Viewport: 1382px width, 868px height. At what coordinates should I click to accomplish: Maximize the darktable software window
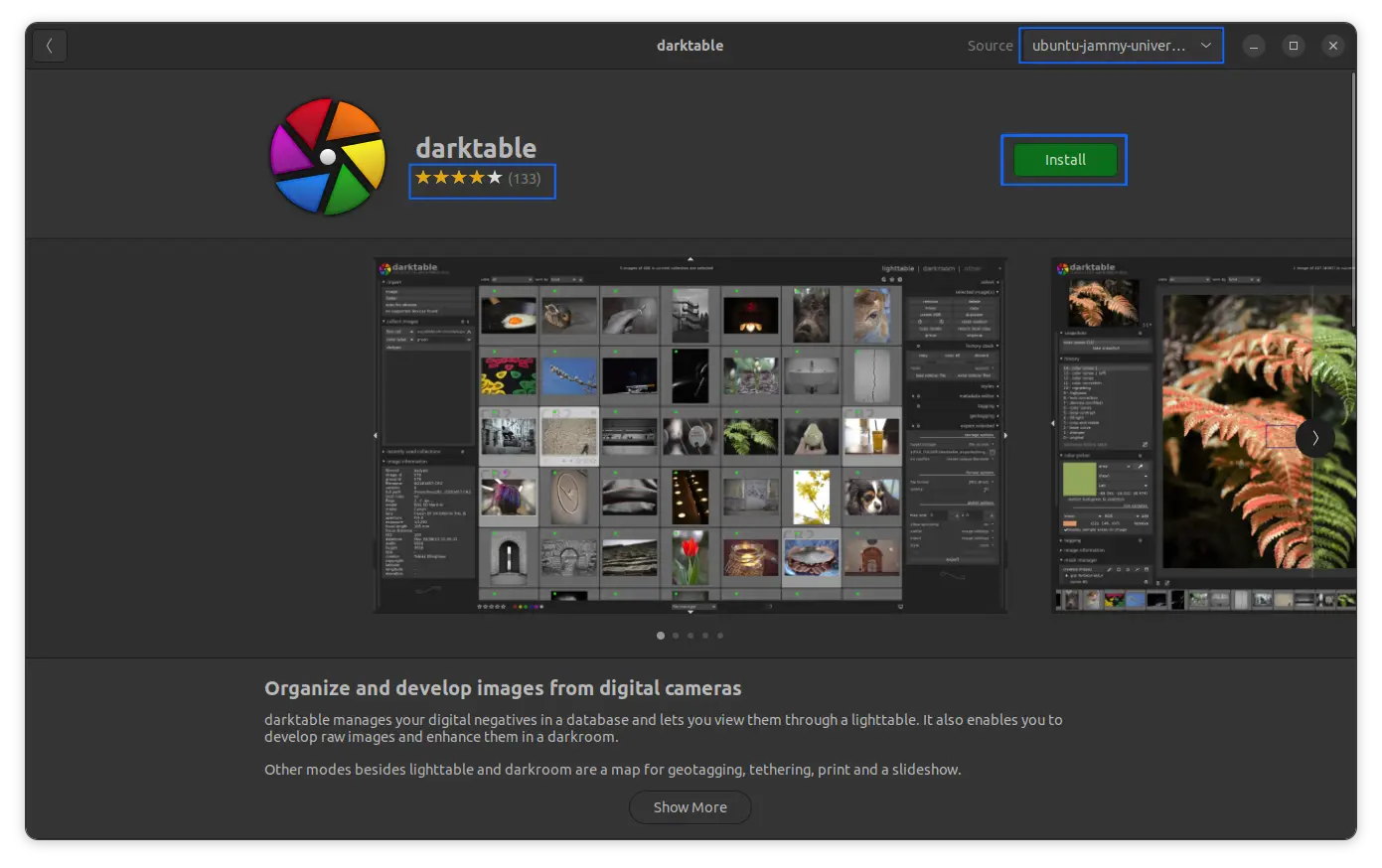tap(1294, 46)
